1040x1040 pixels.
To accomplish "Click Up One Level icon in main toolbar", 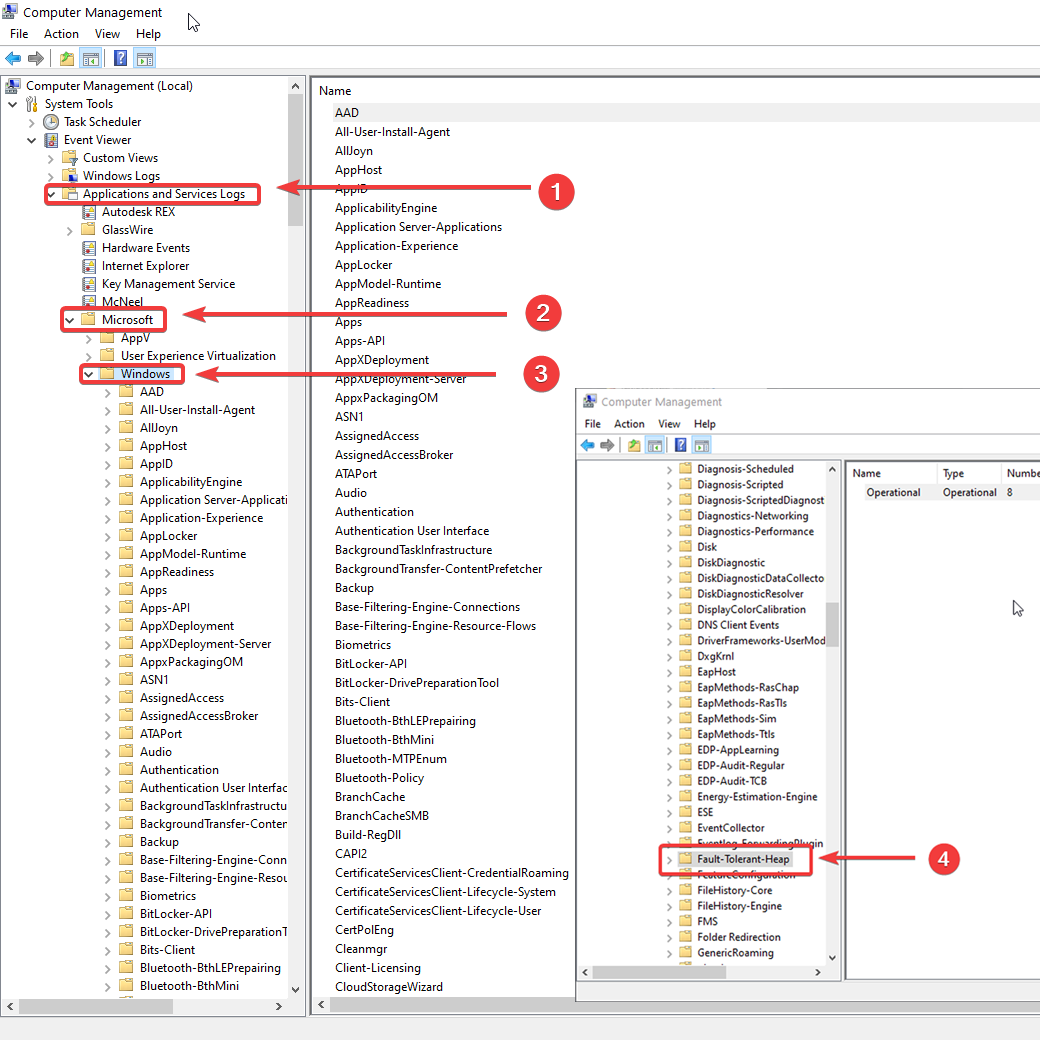I will tap(66, 59).
